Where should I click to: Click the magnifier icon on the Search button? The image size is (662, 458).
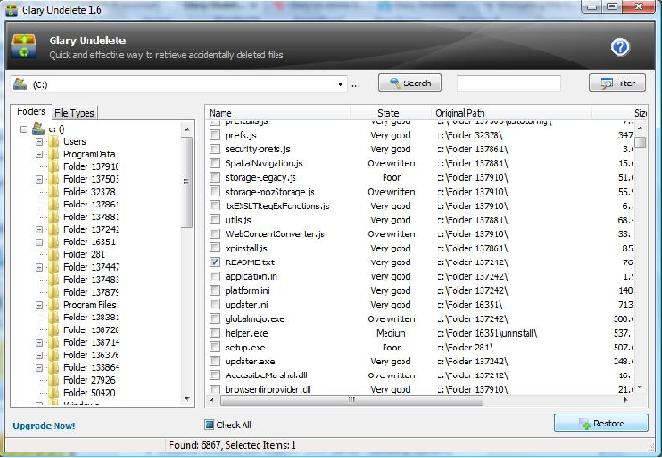point(395,83)
